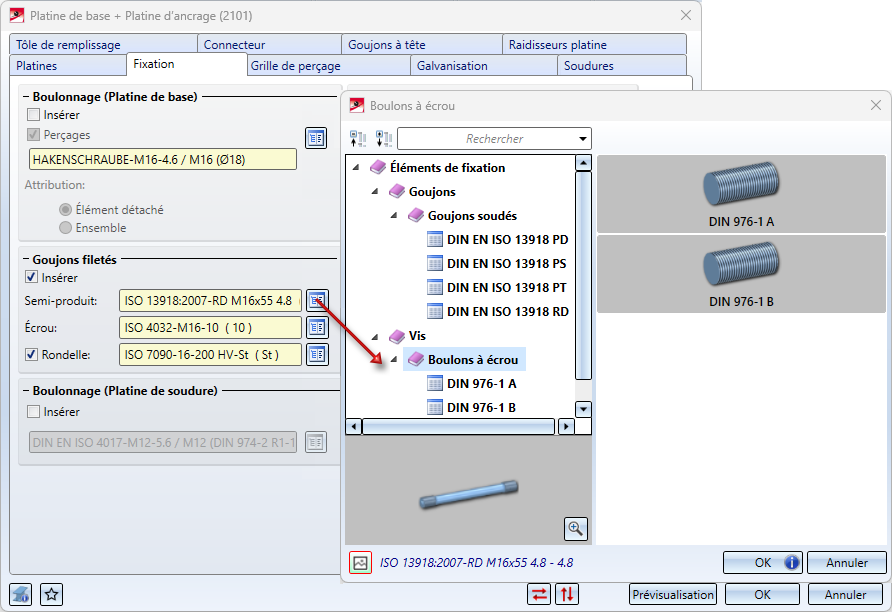Click the HAKENSCHRAUBE-M16-4.6 field
This screenshot has height=612, width=892.
[163, 159]
